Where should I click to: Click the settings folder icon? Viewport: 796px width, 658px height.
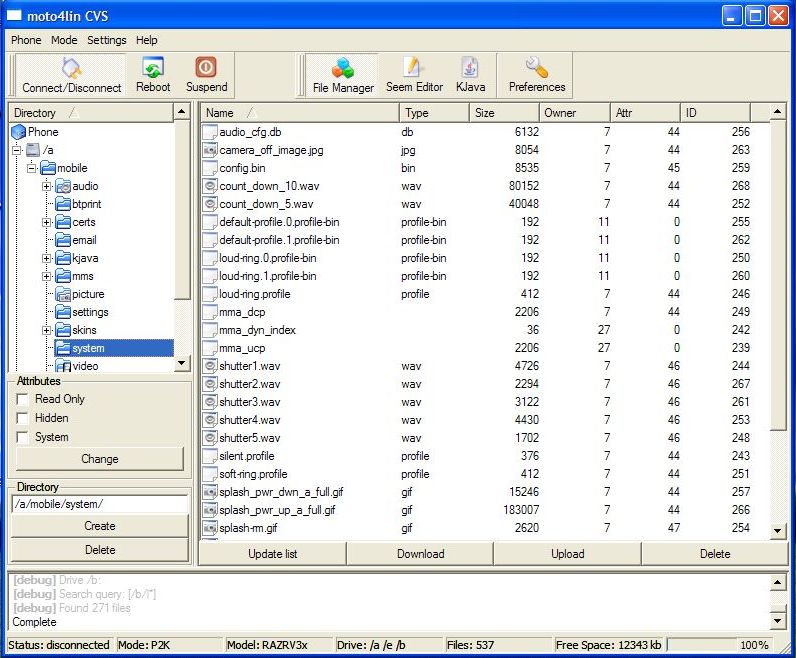[x=63, y=312]
